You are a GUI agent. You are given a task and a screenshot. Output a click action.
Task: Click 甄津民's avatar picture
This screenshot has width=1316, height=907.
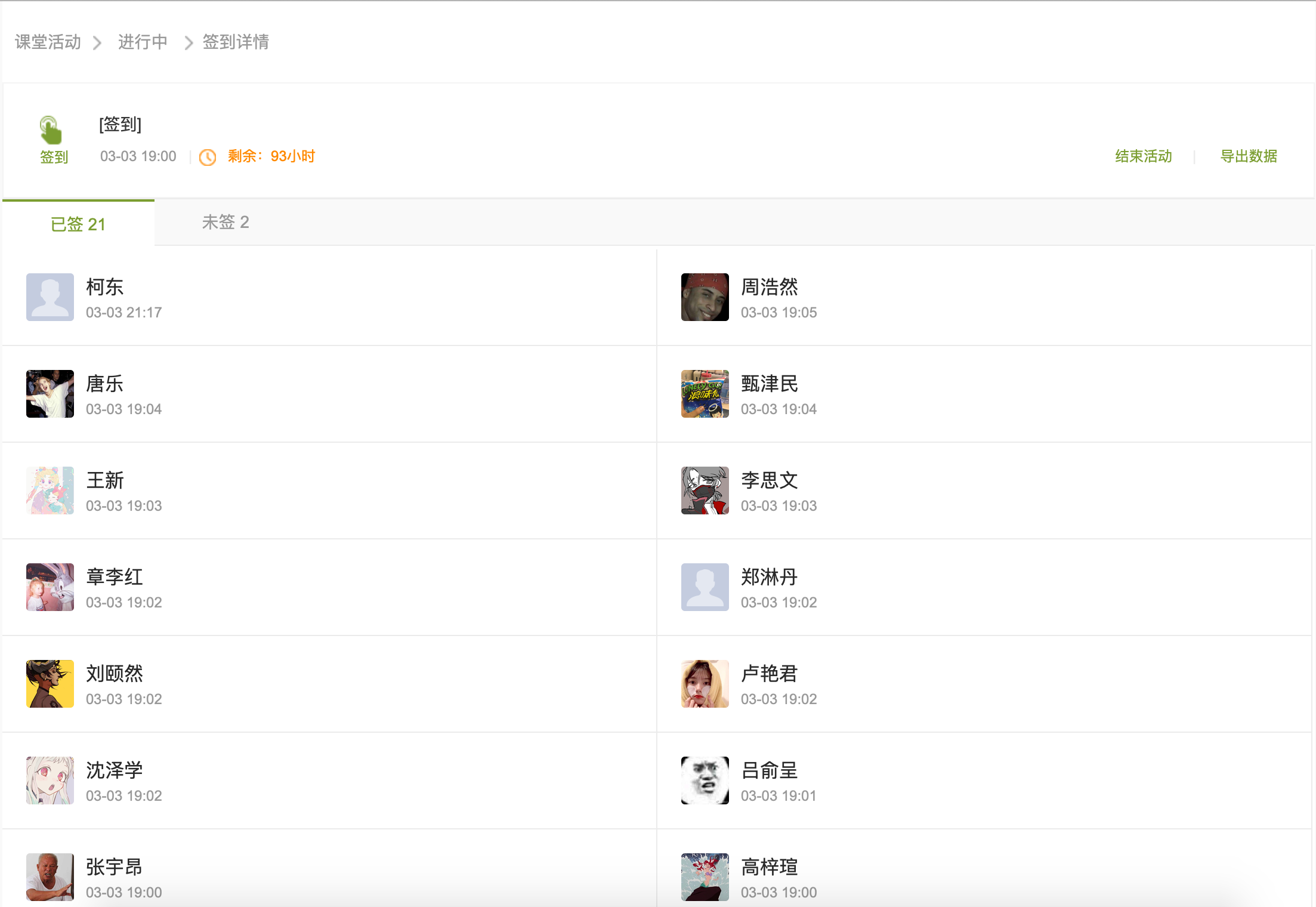click(705, 394)
